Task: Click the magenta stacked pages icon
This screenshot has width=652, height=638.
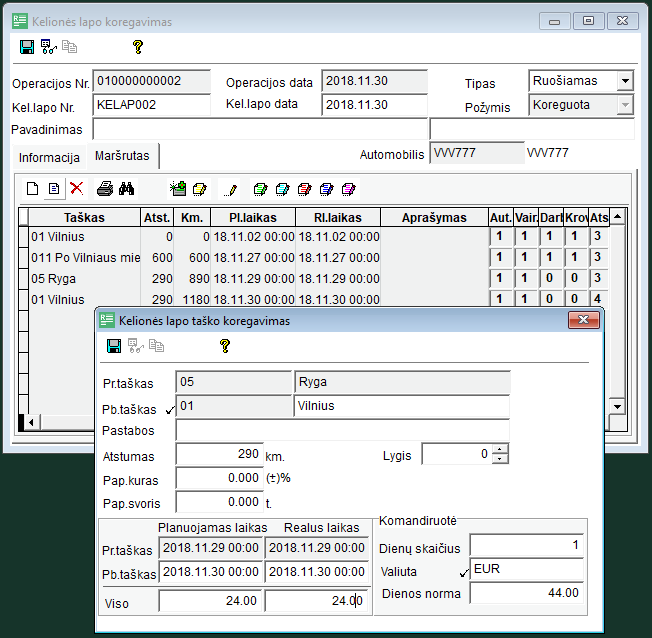Action: coord(348,189)
